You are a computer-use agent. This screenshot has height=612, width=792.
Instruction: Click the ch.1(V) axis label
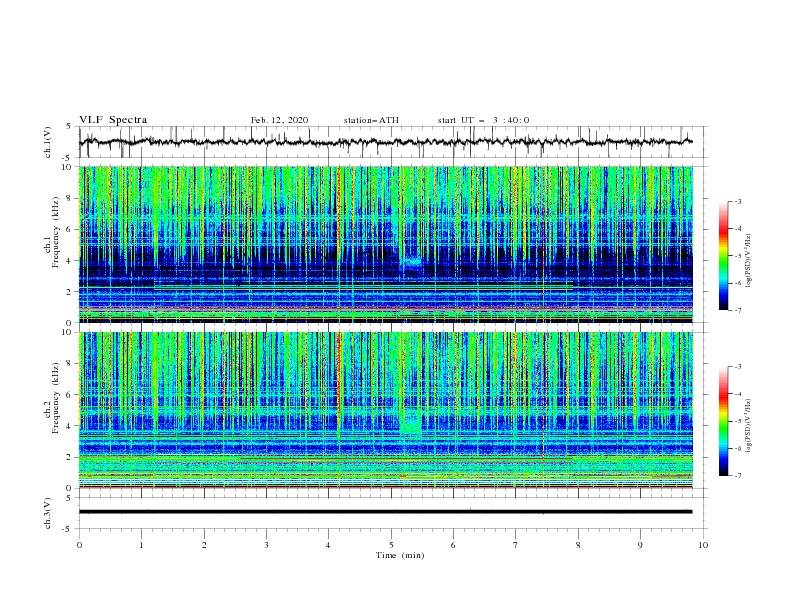[x=47, y=142]
